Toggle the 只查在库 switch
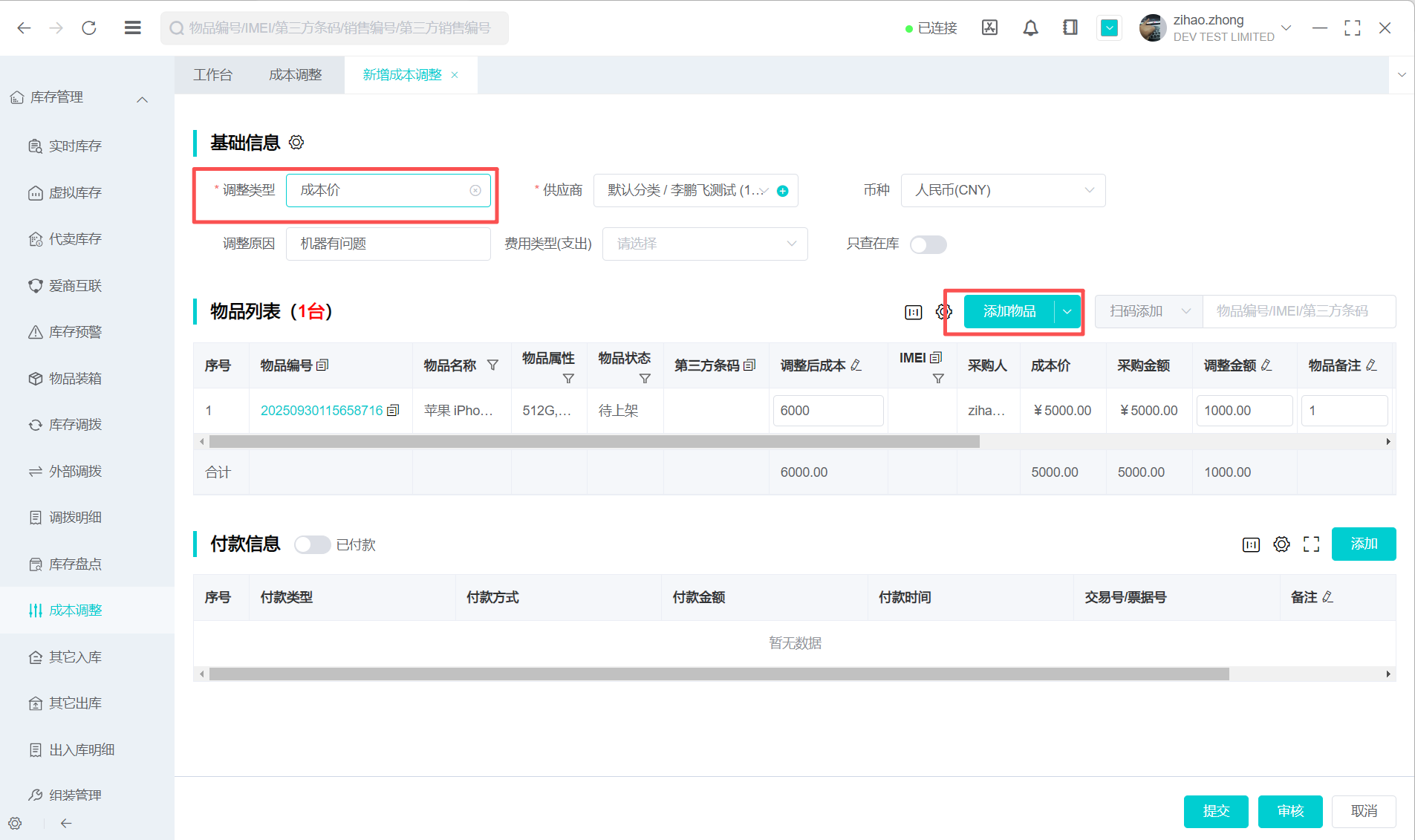The height and width of the screenshot is (840, 1415). click(928, 244)
